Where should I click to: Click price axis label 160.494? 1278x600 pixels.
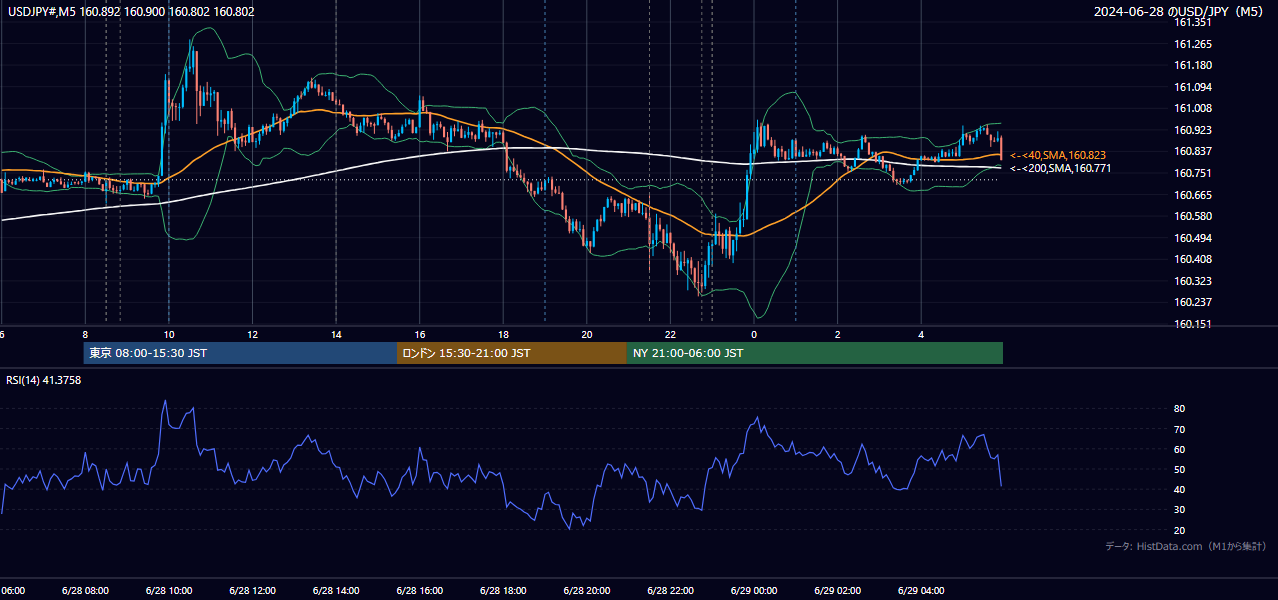(1193, 238)
